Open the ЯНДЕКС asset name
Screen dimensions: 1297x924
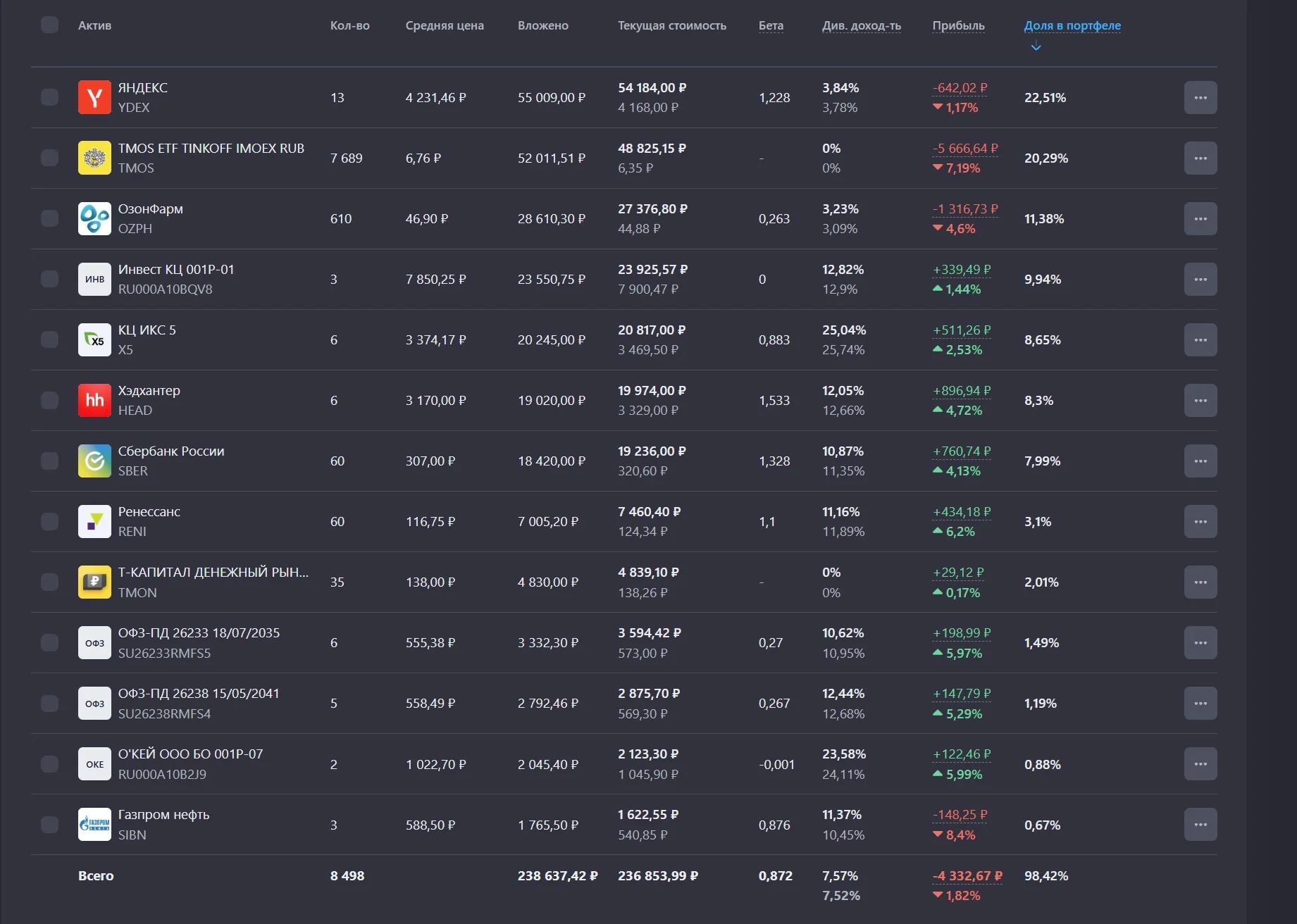click(143, 87)
